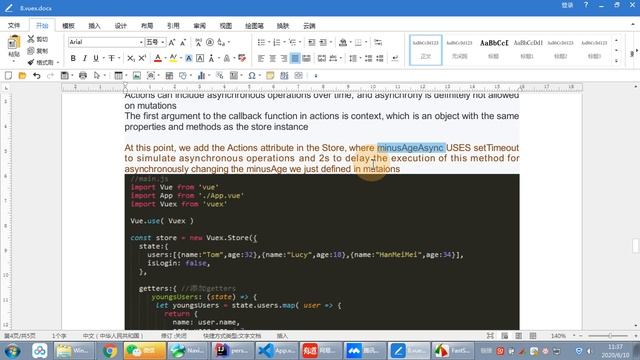Open the font size dropdown
The image size is (640, 360).
(162, 42)
